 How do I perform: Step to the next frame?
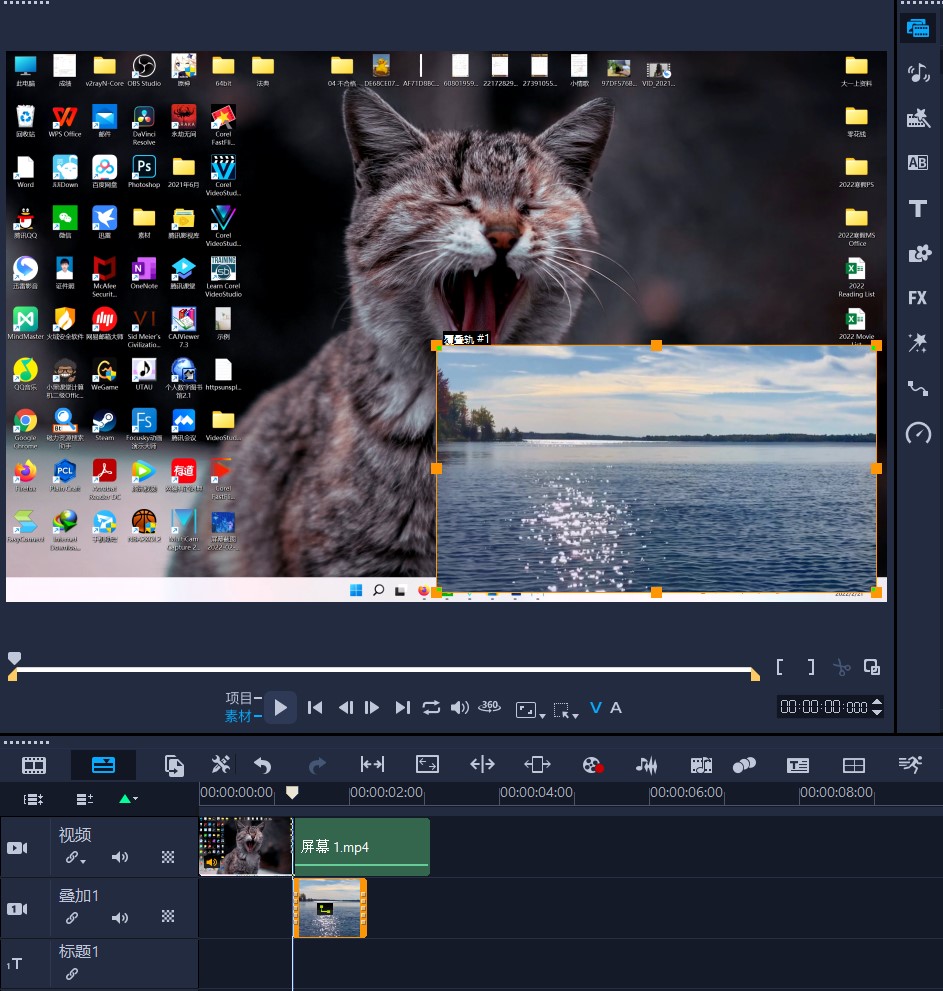pyautogui.click(x=372, y=708)
